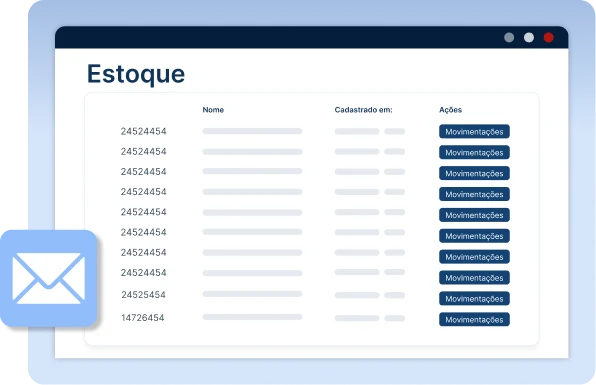Click the Ações column header
This screenshot has height=385, width=596.
click(x=450, y=110)
